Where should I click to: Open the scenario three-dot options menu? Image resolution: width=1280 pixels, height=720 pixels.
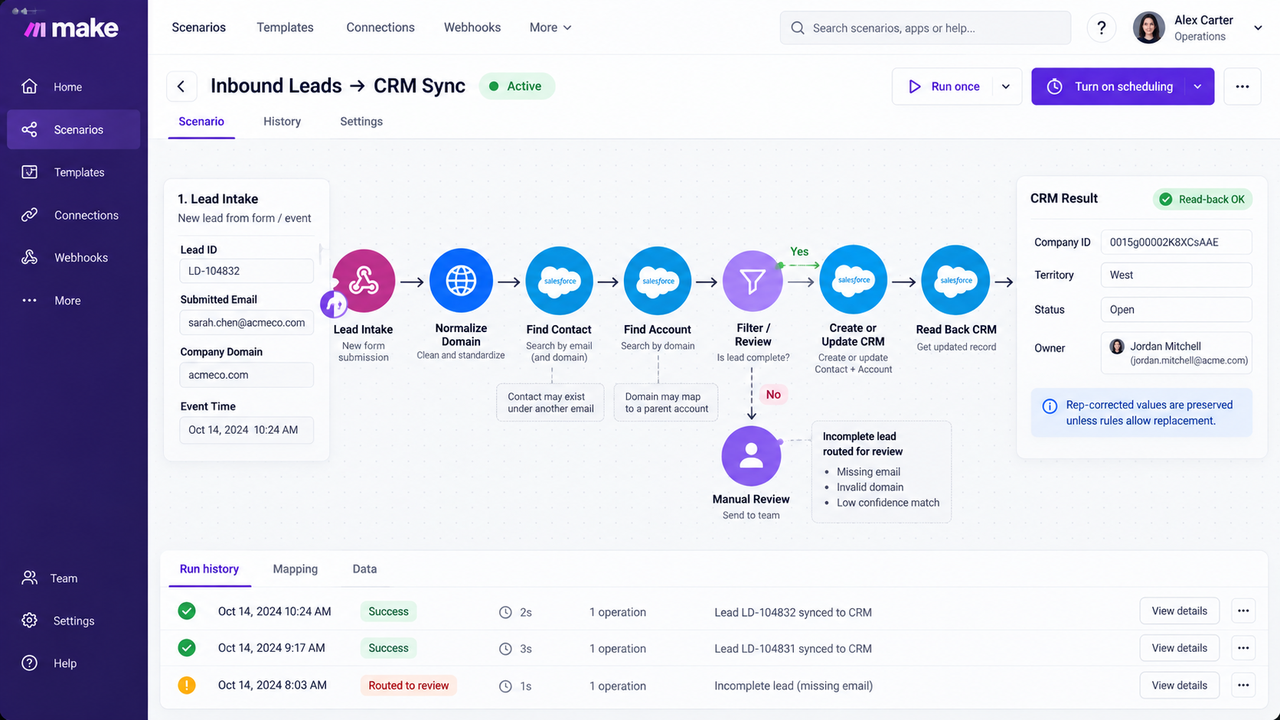click(x=1242, y=86)
